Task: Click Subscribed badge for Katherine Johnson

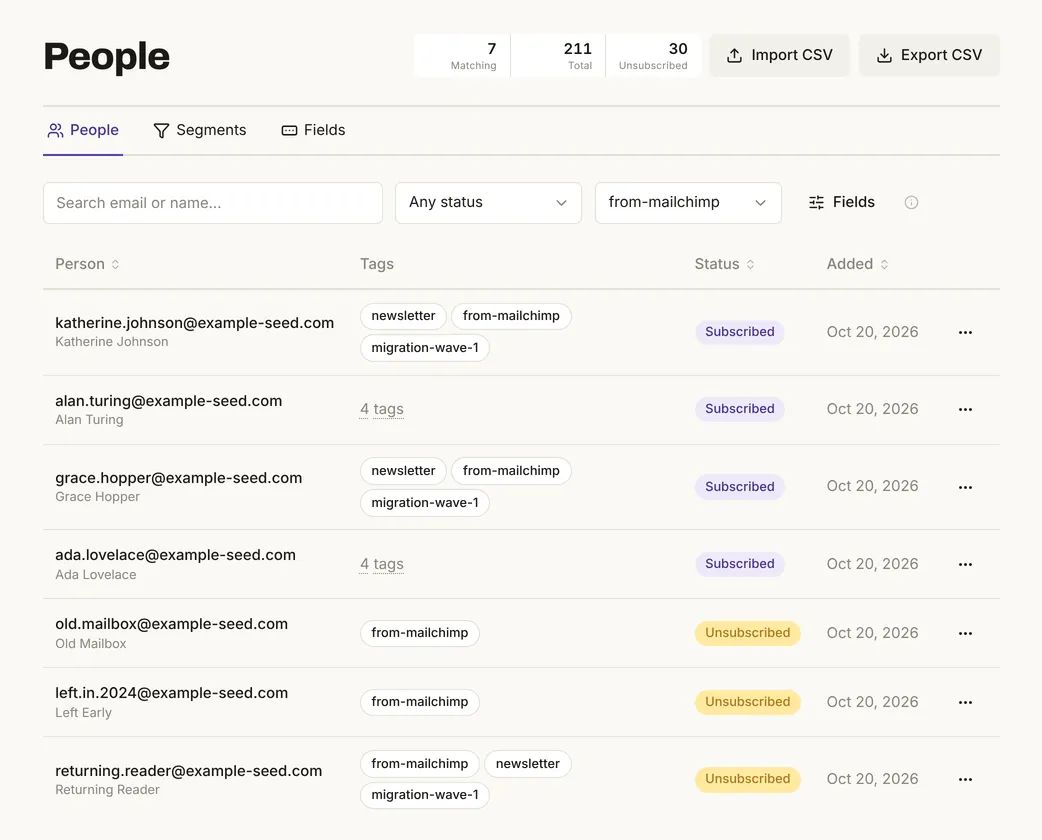Action: click(740, 332)
